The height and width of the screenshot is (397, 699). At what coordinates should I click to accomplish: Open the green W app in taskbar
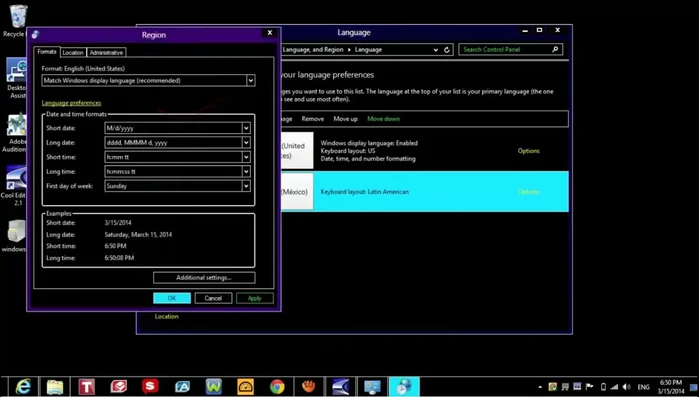click(x=214, y=386)
